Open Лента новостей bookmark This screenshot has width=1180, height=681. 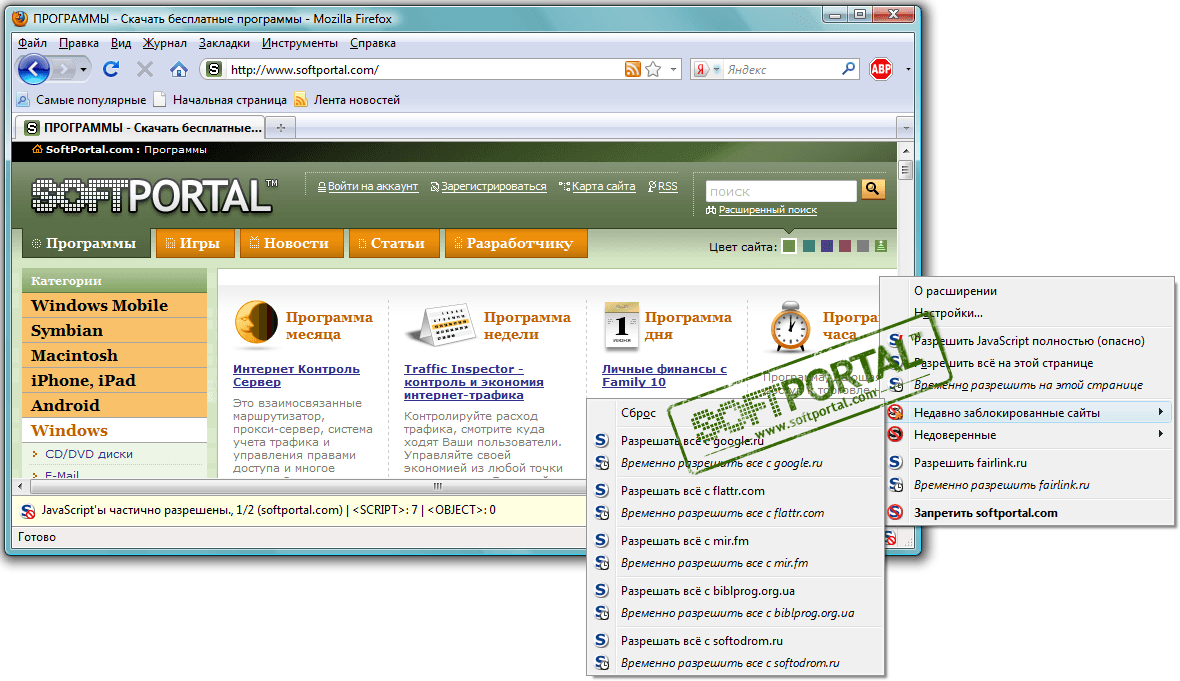347,99
